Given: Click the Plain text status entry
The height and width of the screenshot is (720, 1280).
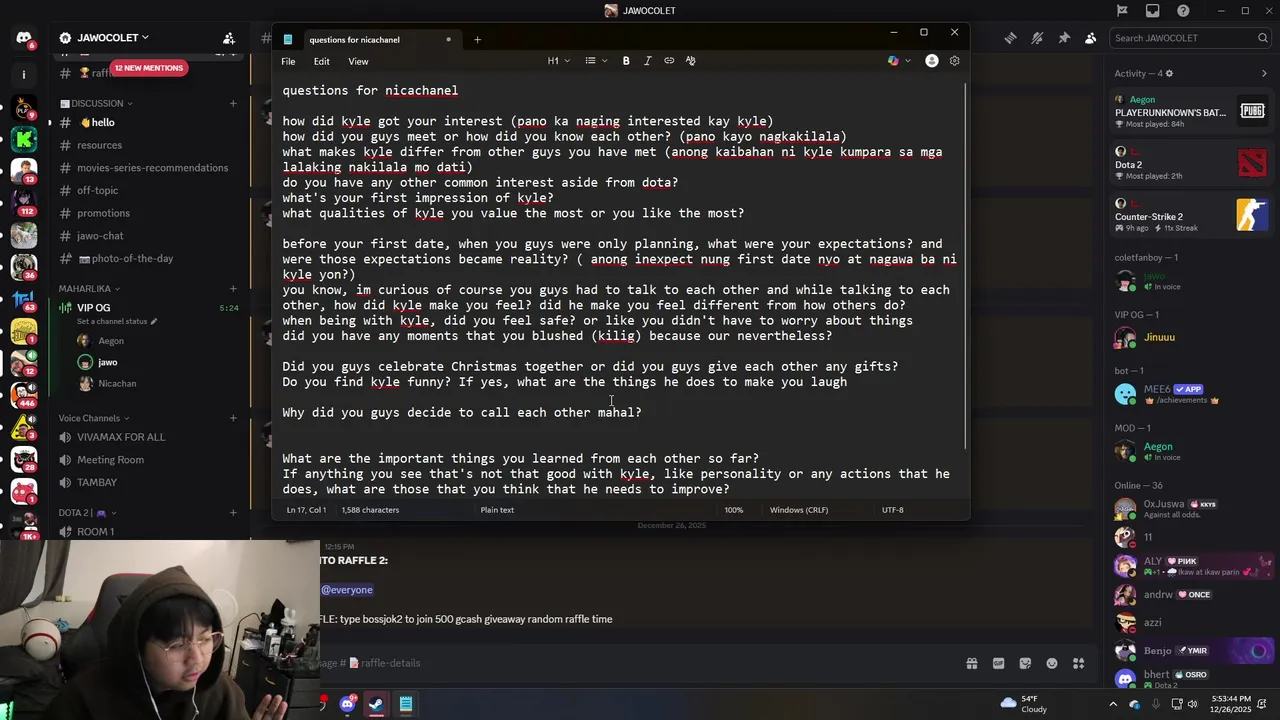Looking at the screenshot, I should pos(497,510).
